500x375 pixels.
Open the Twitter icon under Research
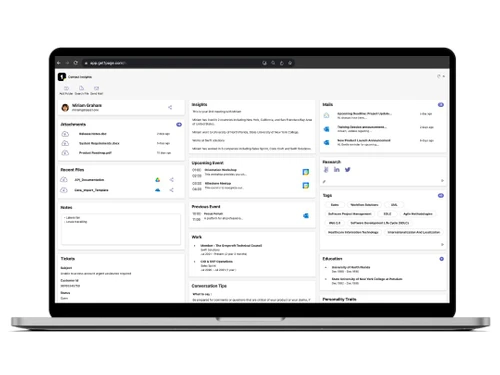(348, 170)
